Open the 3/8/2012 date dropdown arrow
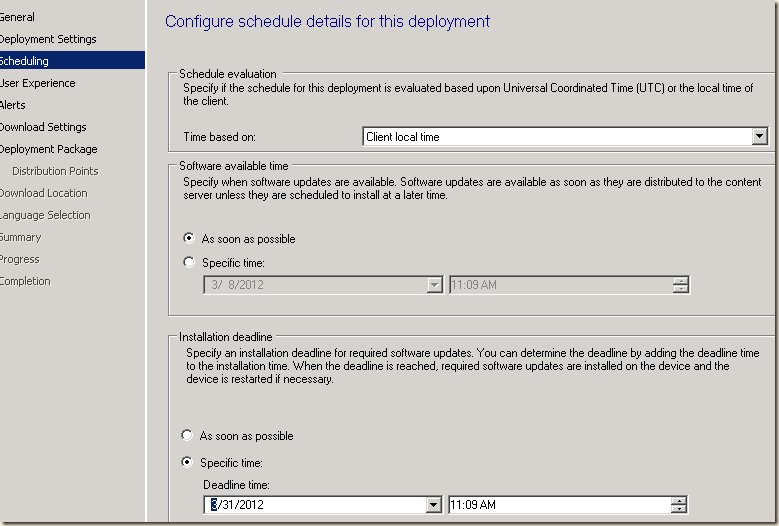779x526 pixels. tap(434, 285)
